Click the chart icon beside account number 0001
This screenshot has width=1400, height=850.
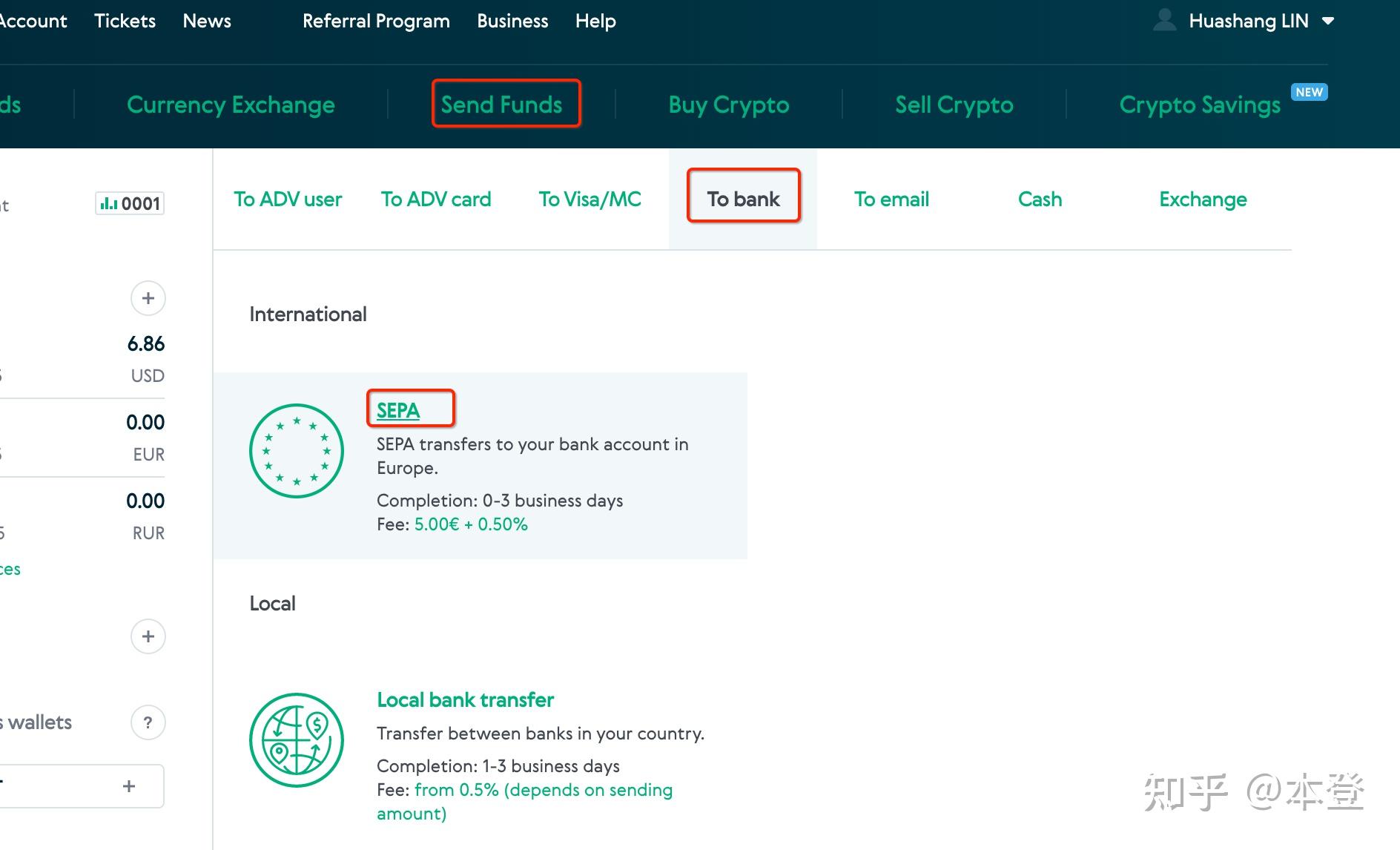[x=108, y=202]
